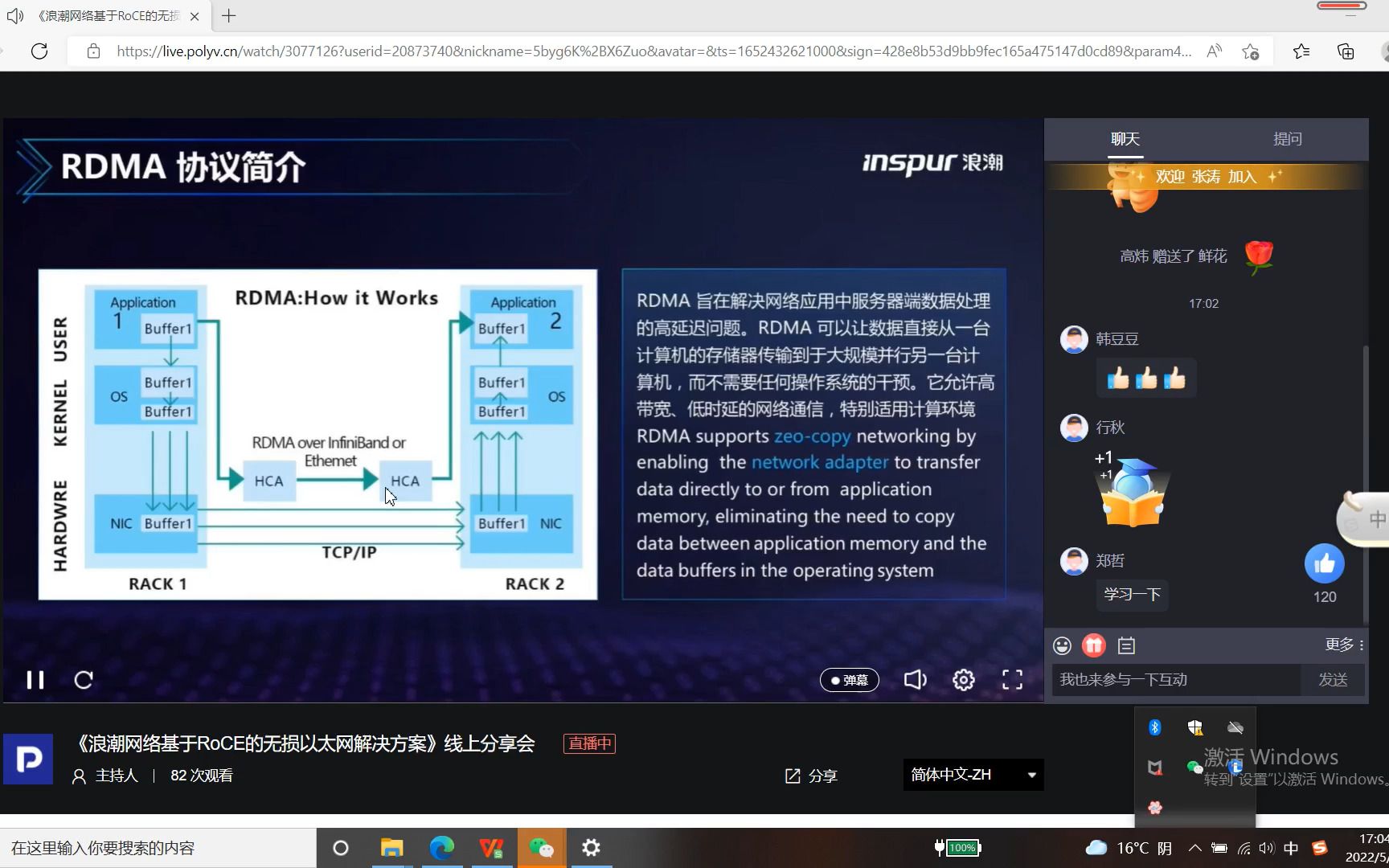
Task: Switch to the 提问 questions tab
Action: 1288,139
